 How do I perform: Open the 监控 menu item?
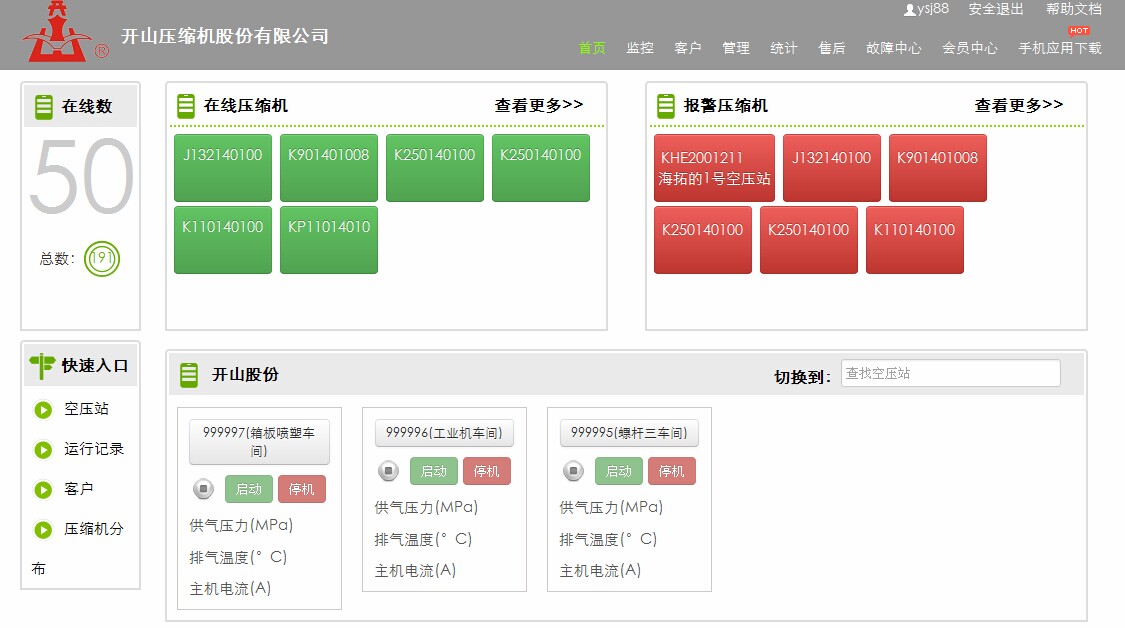pos(640,48)
